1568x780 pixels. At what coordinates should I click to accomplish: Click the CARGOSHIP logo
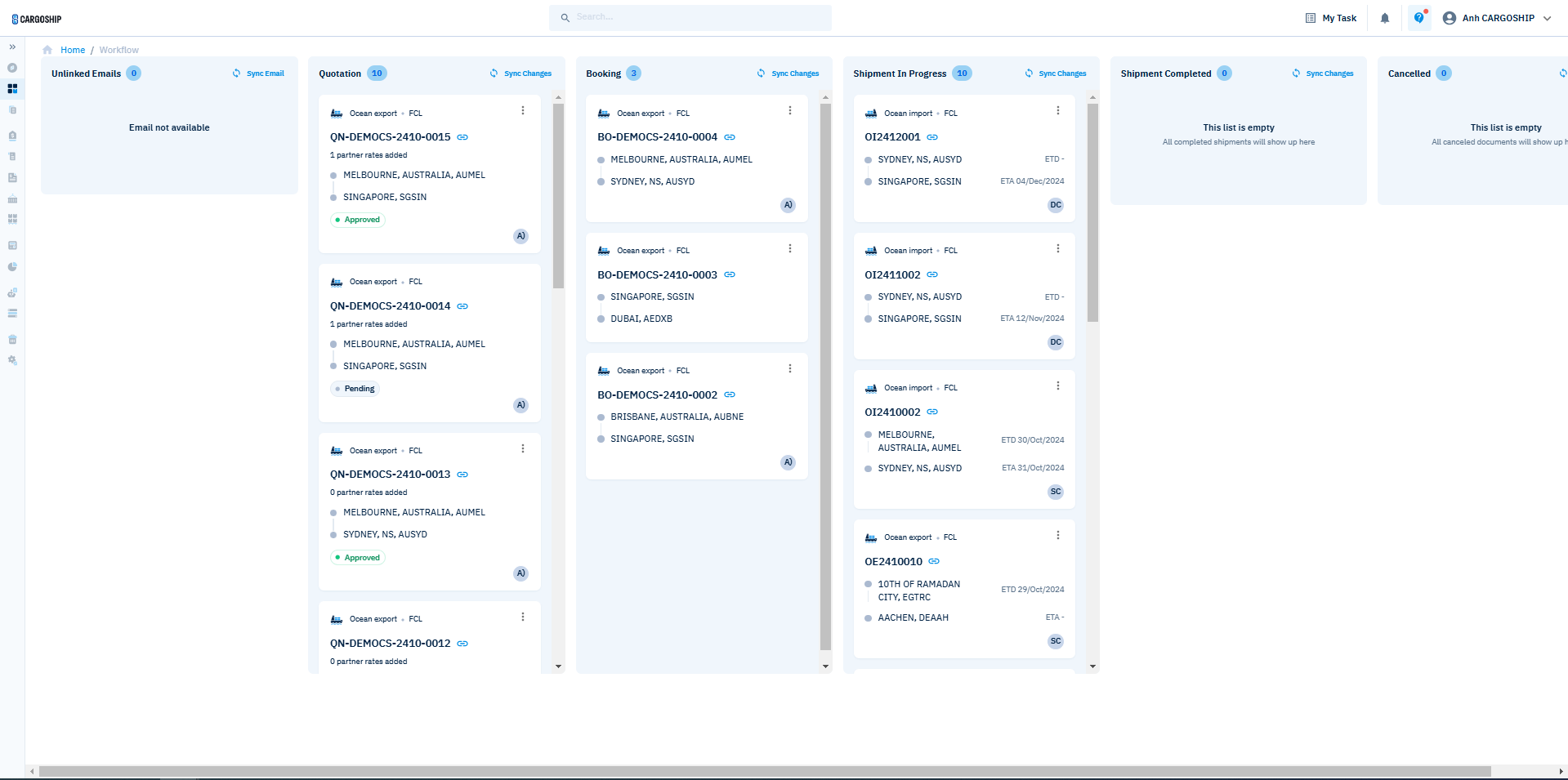click(37, 19)
